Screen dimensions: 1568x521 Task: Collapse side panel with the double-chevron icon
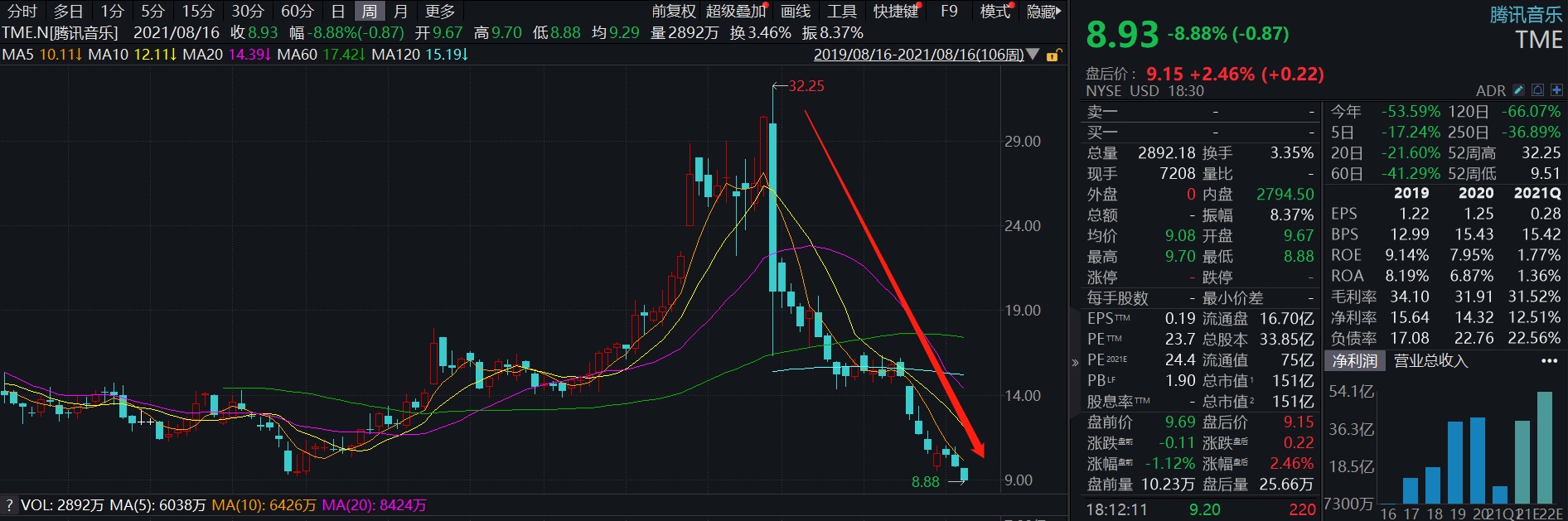coord(1075,362)
